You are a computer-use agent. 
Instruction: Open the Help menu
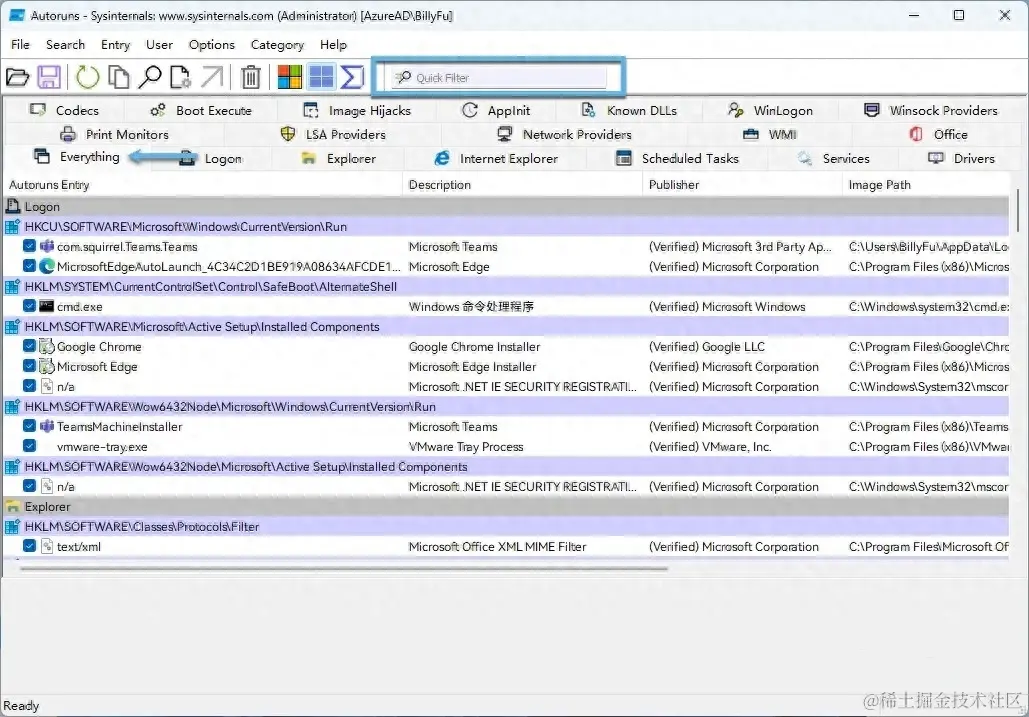click(x=333, y=45)
